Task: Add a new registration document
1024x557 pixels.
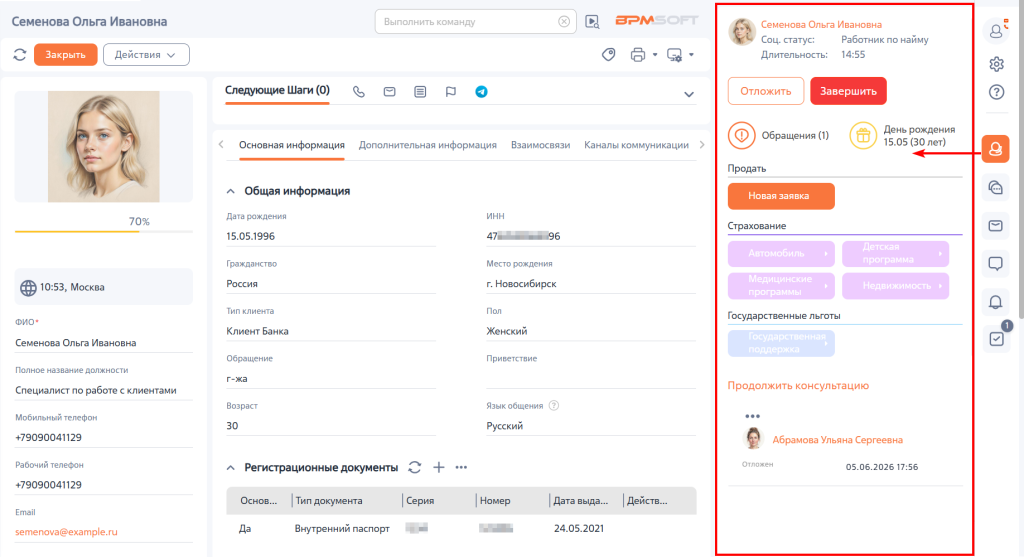Action: pos(439,468)
